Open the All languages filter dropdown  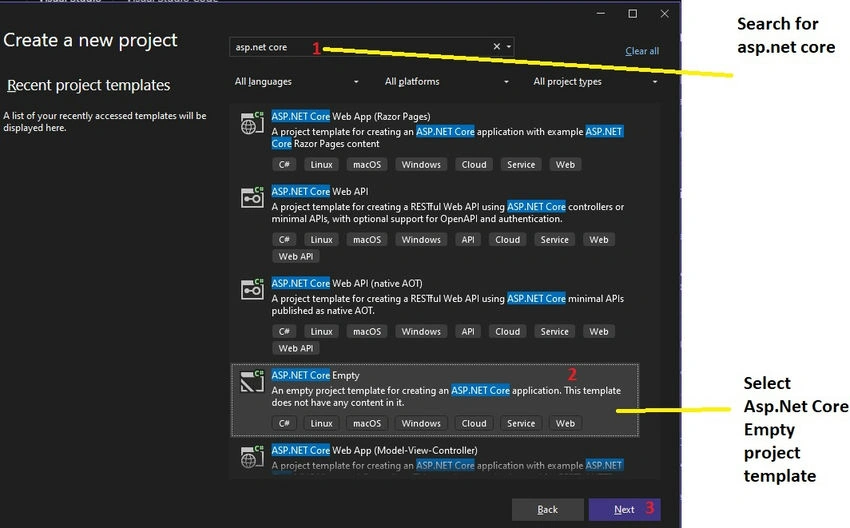pyautogui.click(x=297, y=82)
